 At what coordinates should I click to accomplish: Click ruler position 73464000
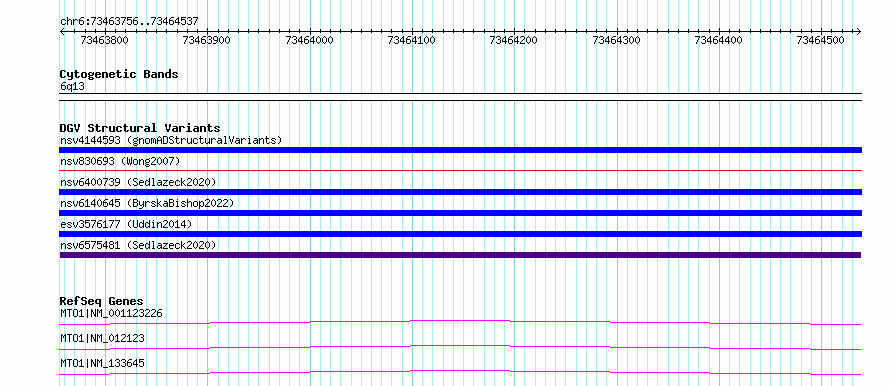(x=309, y=40)
